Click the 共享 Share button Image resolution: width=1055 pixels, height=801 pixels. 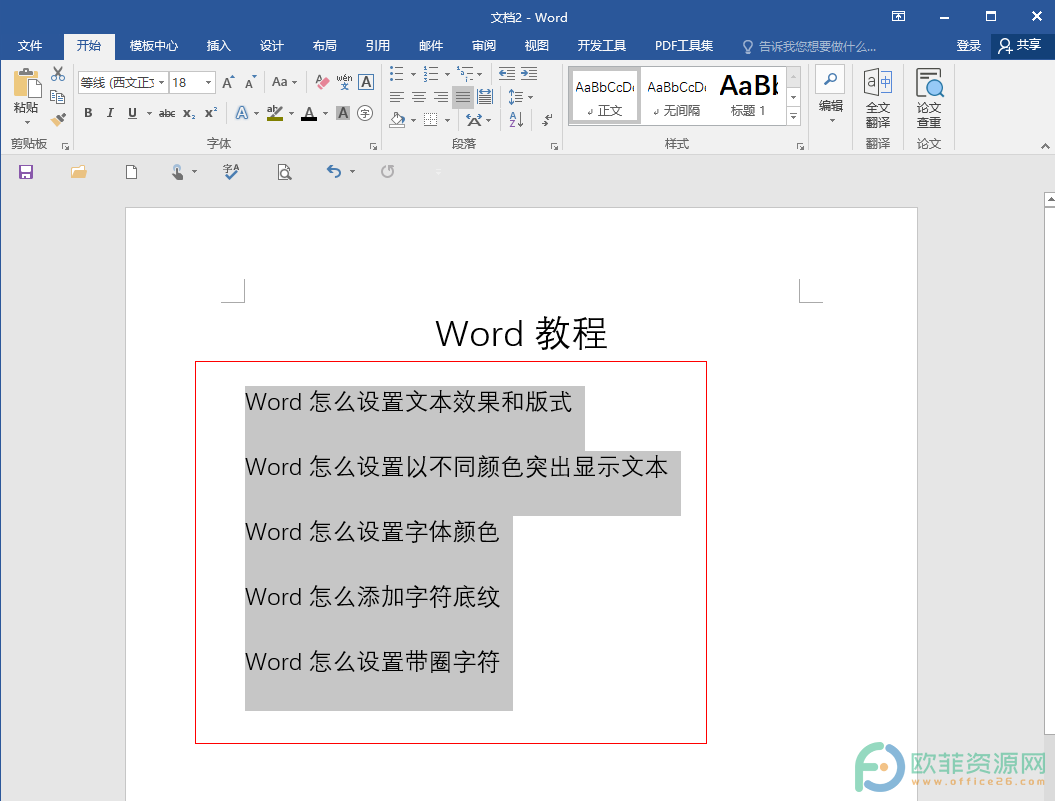point(1020,46)
